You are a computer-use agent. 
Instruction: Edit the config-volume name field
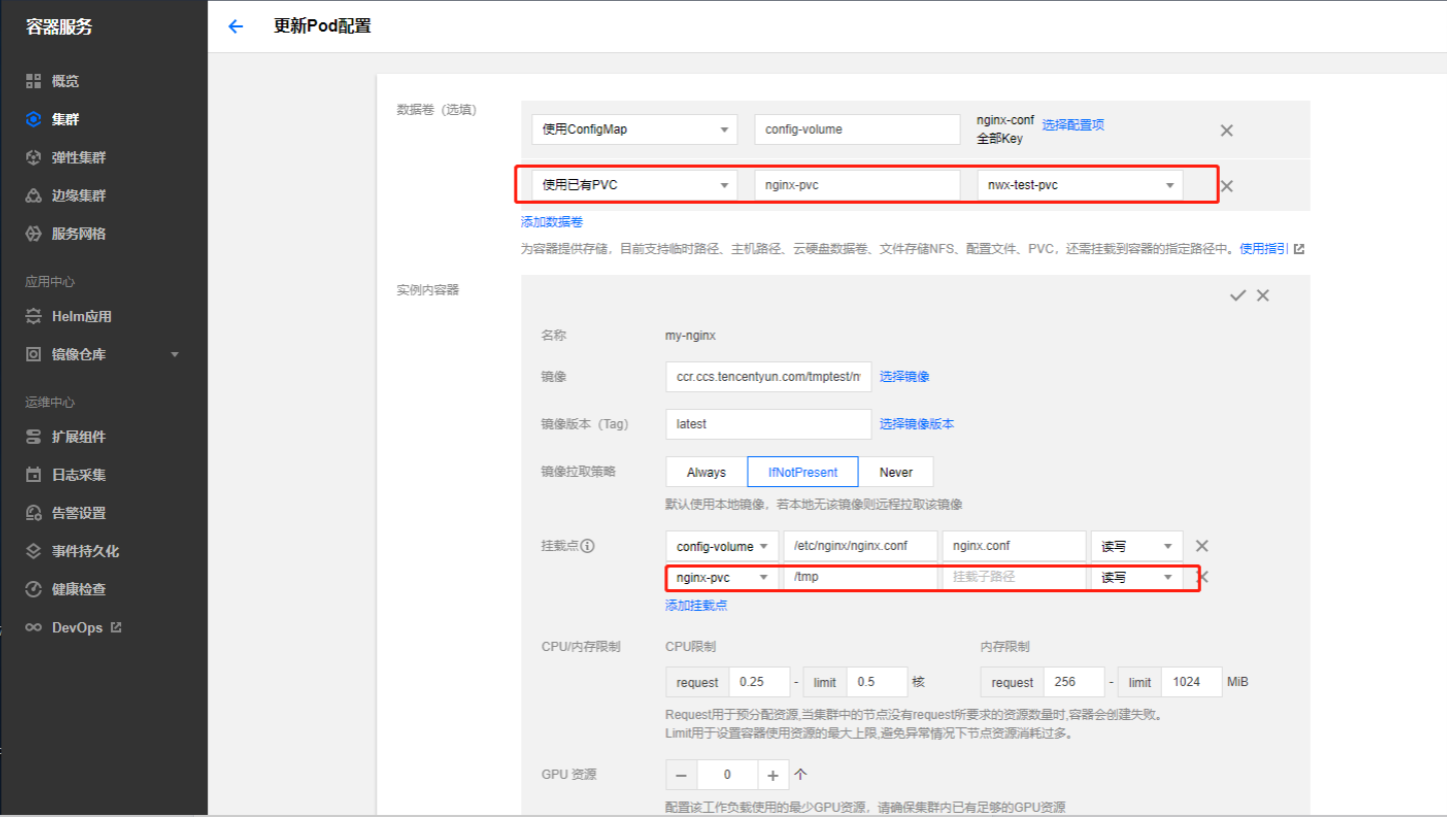(857, 129)
